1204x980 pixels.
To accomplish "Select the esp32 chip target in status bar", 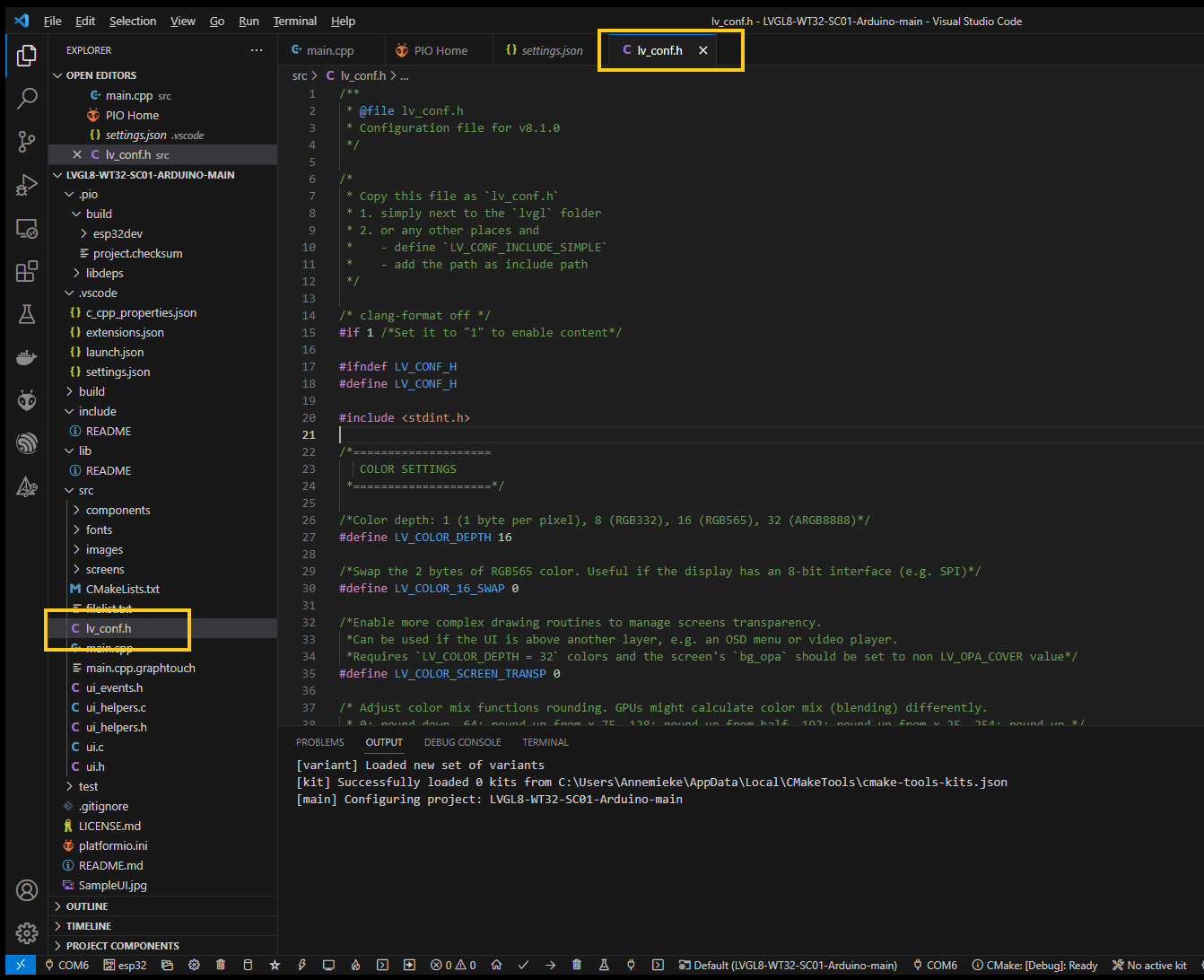I will coord(125,966).
